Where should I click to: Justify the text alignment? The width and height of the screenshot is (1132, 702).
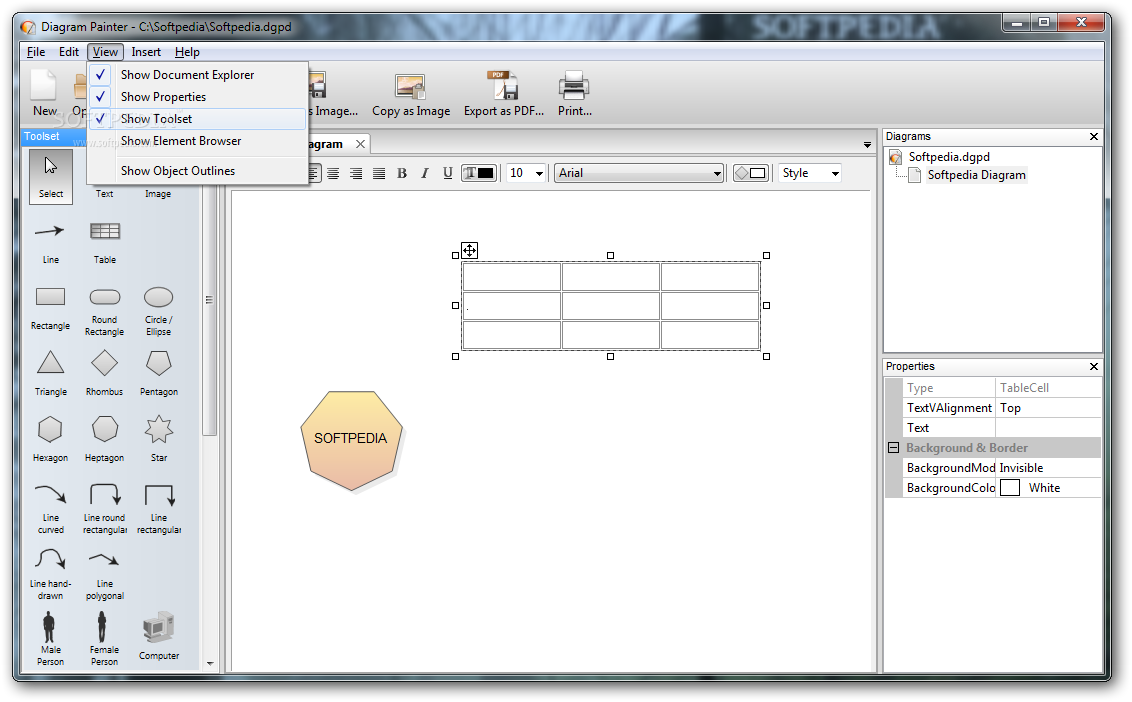point(379,173)
